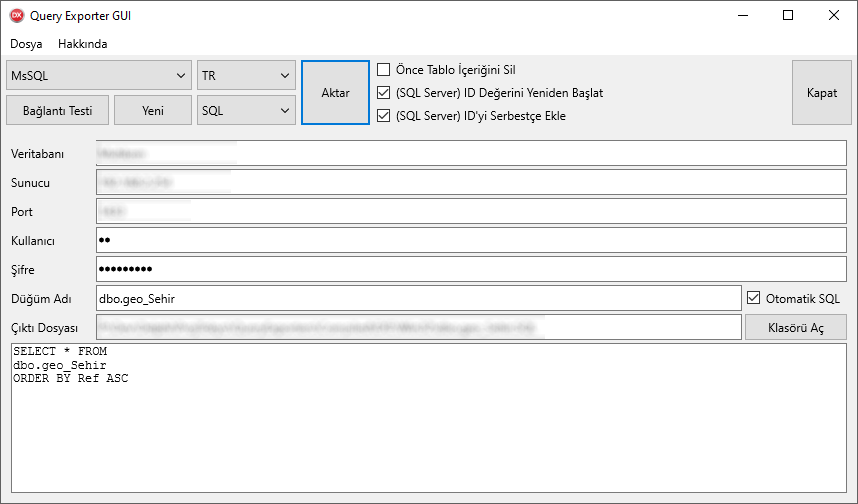858x504 pixels.
Task: Click the Bağlantı Testi button
Action: (57, 111)
